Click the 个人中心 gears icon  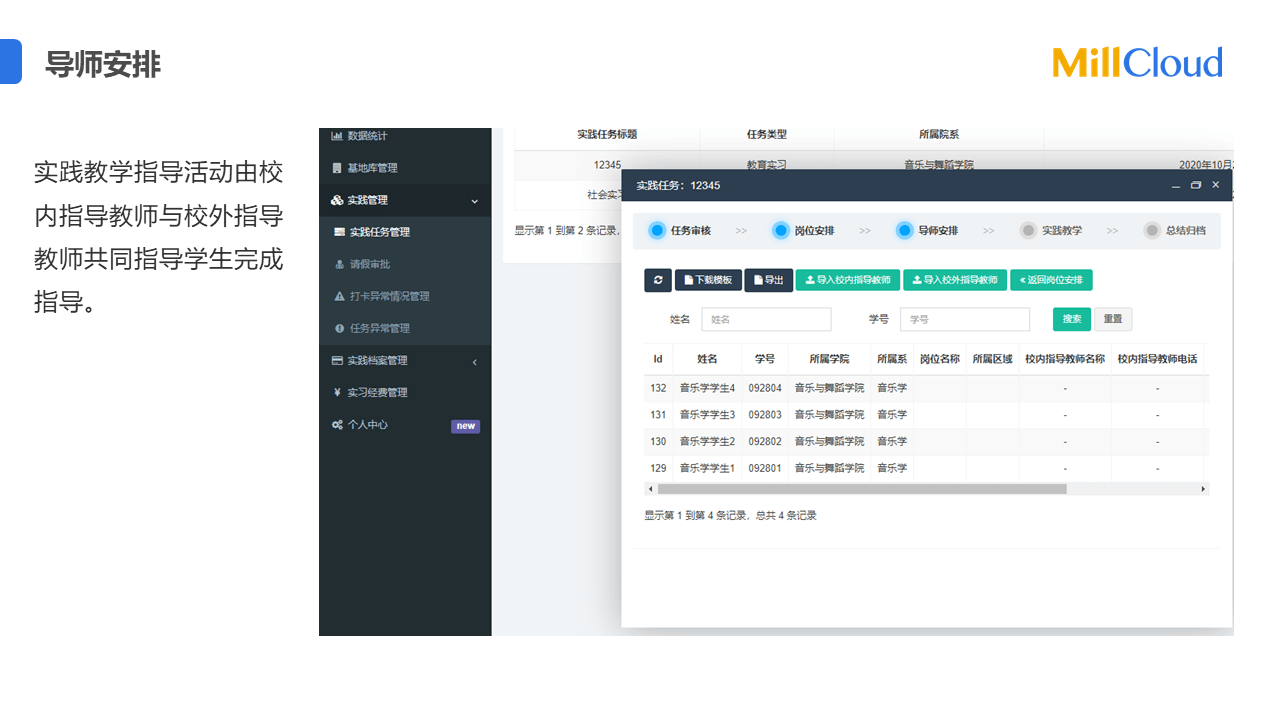tap(337, 425)
